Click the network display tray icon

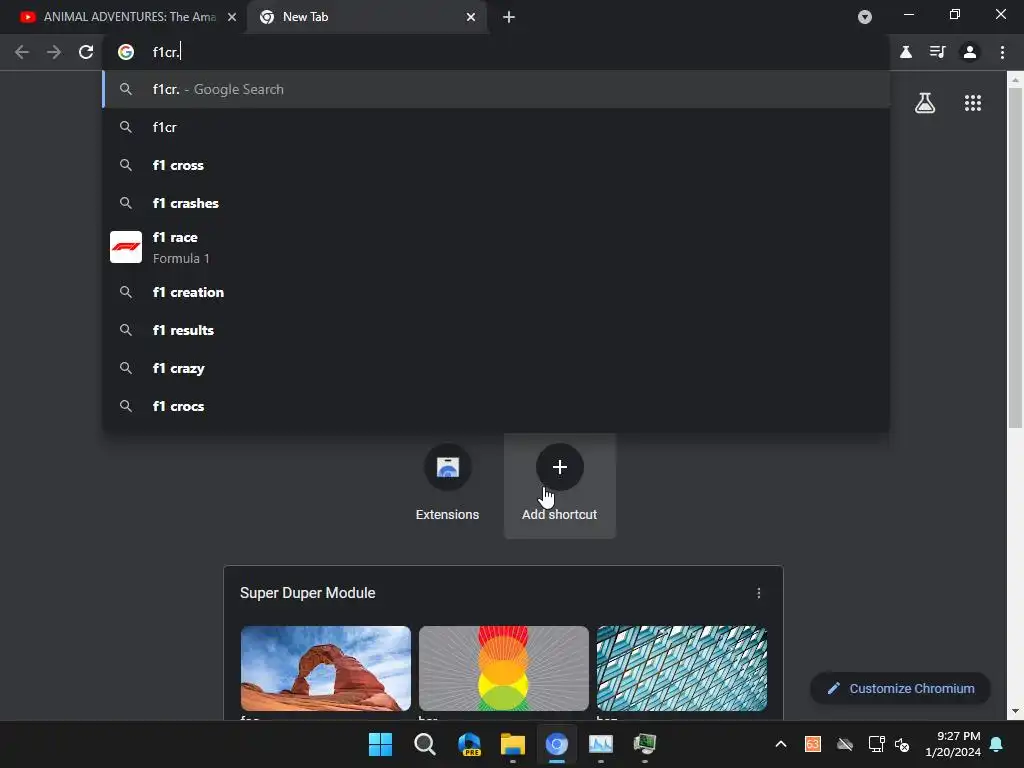876,744
